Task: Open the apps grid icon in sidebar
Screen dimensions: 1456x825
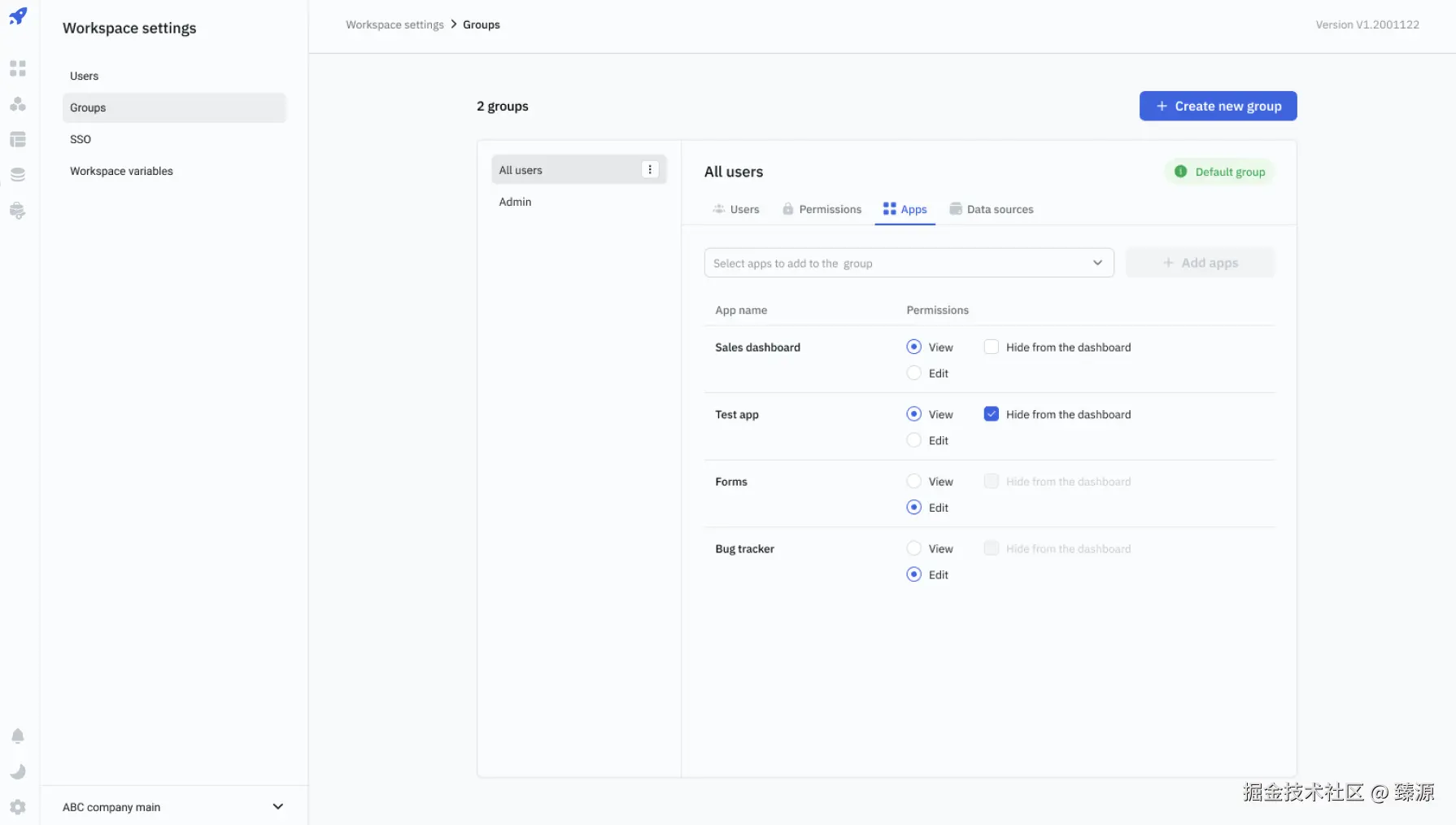Action: coord(18,68)
